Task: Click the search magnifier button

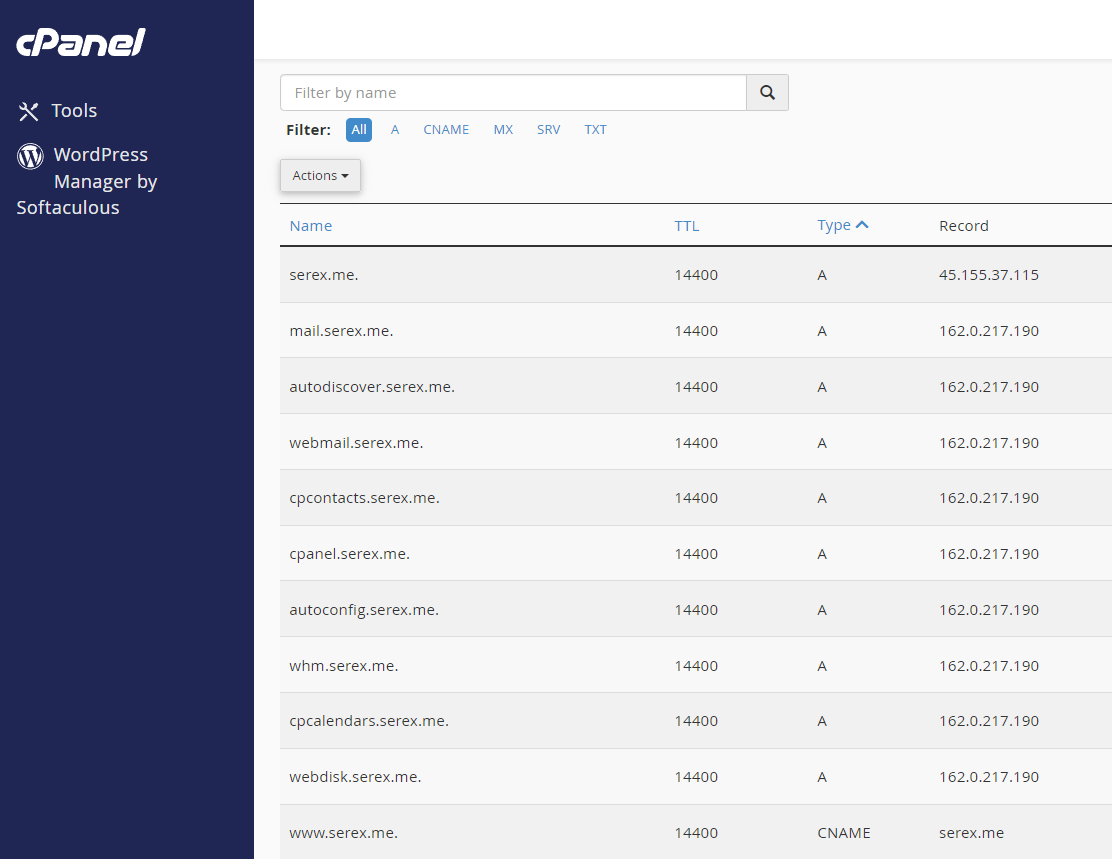Action: coord(767,92)
